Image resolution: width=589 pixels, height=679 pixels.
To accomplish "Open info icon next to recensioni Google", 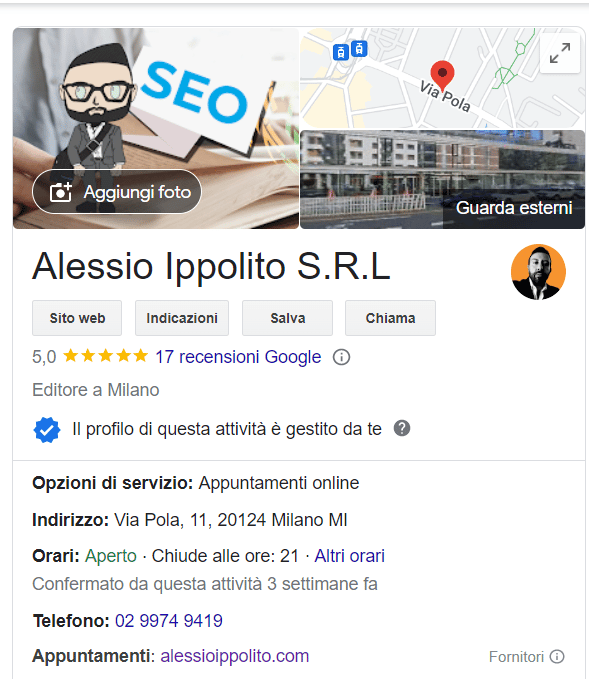I will coord(341,357).
